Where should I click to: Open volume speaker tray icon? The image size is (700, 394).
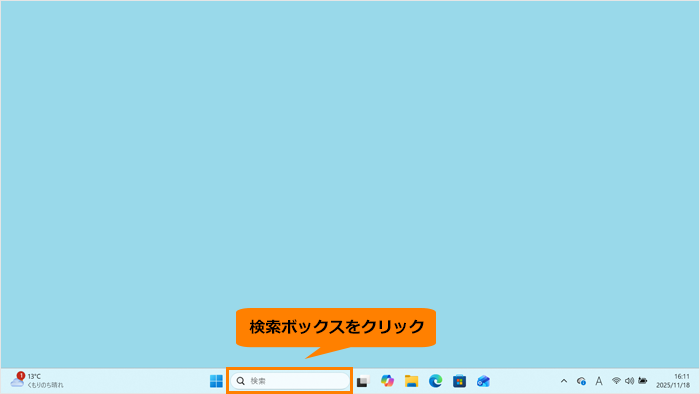(629, 381)
